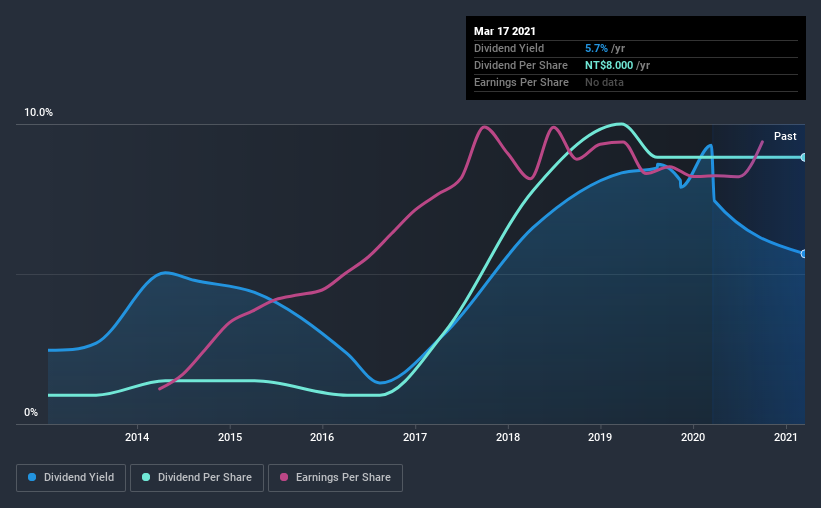The image size is (821, 508).
Task: Click the 10.0% y-axis label
Action: 39,113
